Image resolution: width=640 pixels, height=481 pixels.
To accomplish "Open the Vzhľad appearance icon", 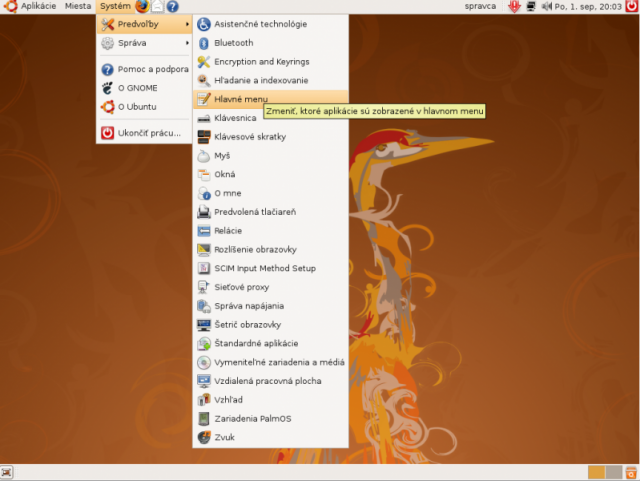I will click(x=204, y=400).
